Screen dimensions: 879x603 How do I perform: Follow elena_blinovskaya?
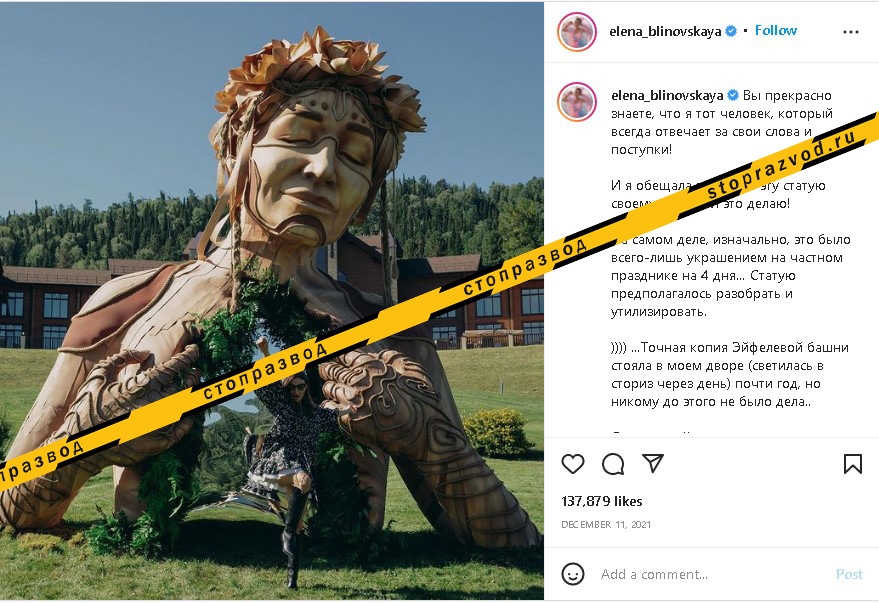click(x=775, y=31)
